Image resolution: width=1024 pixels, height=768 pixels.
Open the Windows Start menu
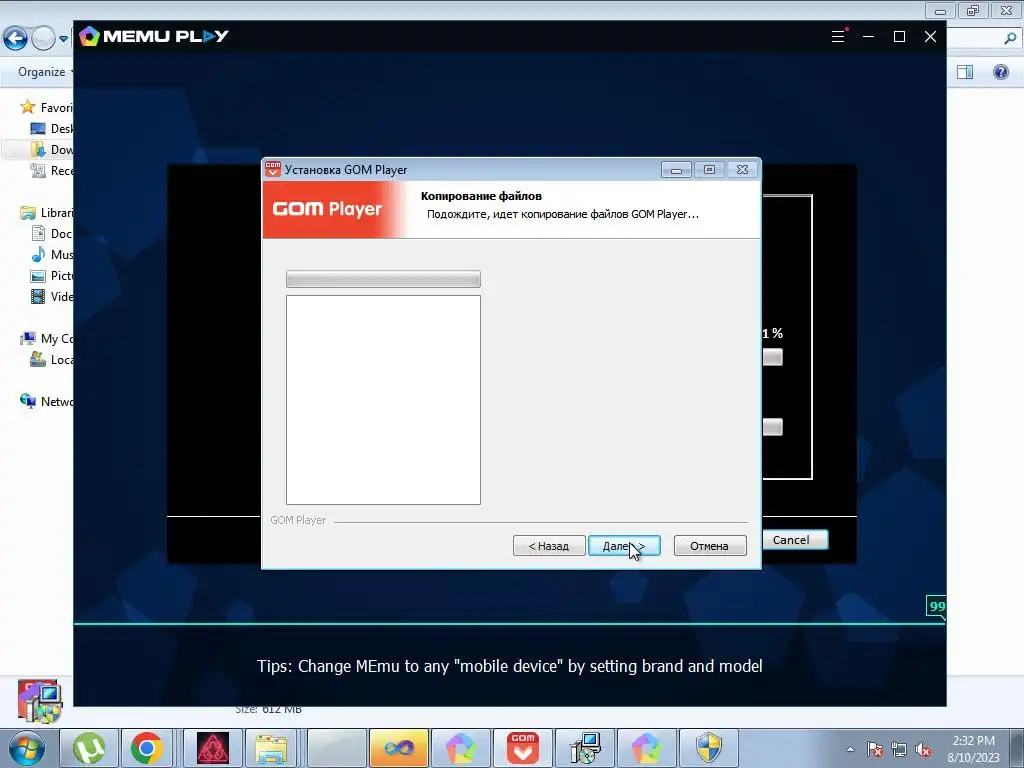26,748
